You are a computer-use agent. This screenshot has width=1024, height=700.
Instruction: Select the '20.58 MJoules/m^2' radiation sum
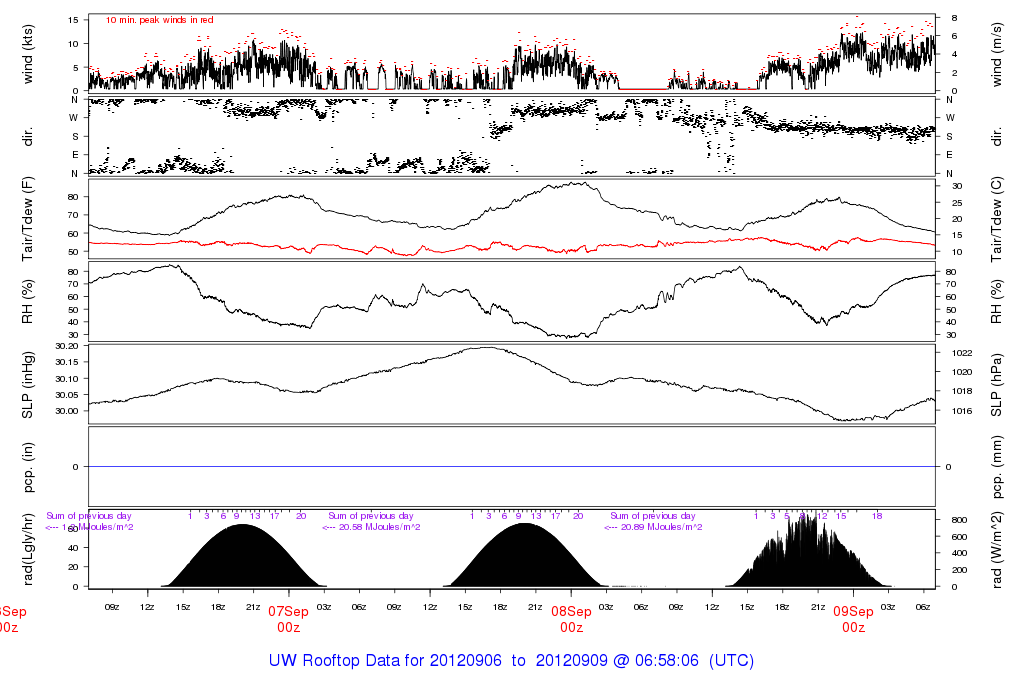point(379,527)
